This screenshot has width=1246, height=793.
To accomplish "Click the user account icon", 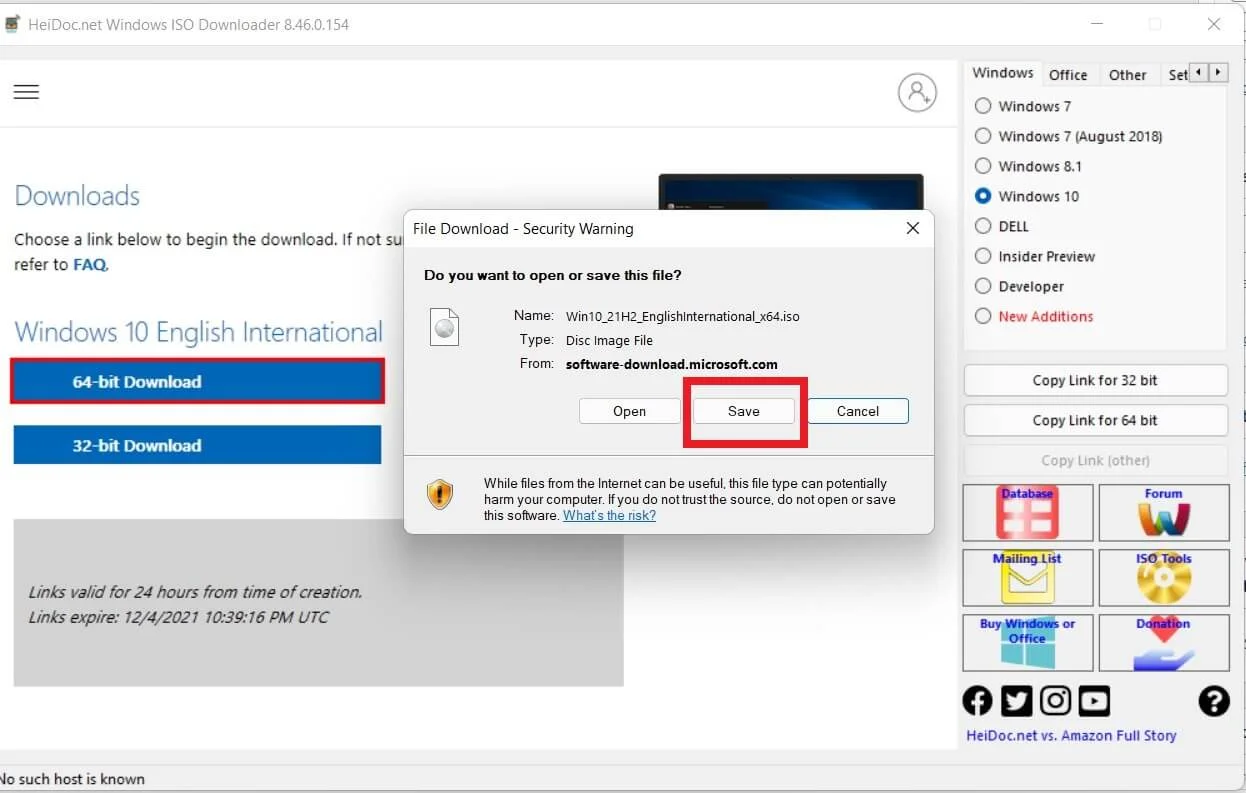I will coord(916,92).
